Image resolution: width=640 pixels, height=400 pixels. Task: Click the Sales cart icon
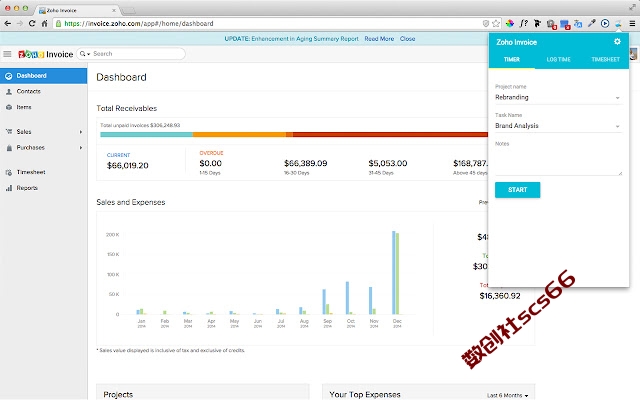9,131
